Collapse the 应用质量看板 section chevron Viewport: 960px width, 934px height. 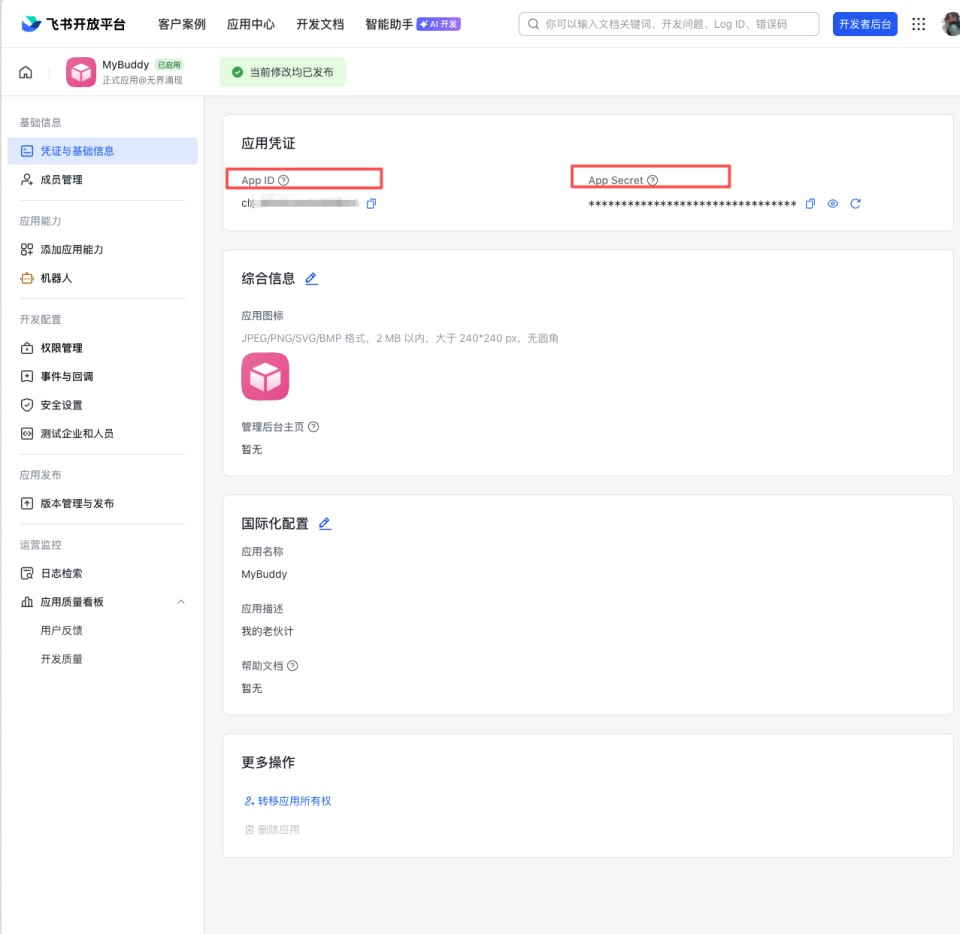click(x=181, y=602)
